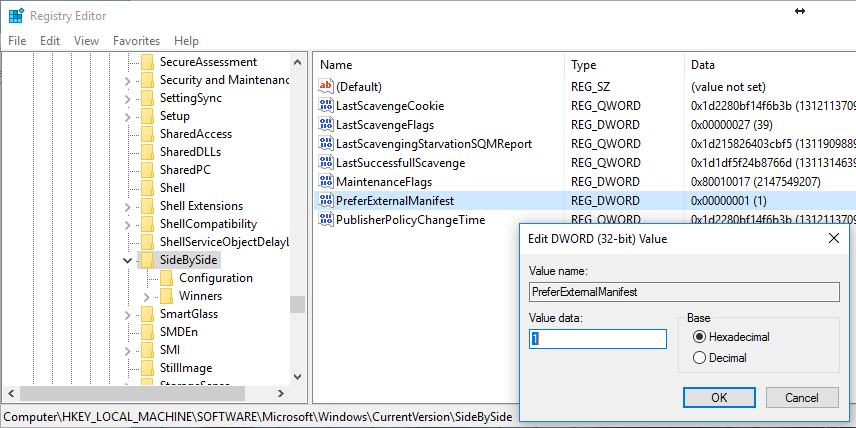Screen dimensions: 856x428
Task: Click the LastScavengeCookie binary value icon
Action: (325, 106)
